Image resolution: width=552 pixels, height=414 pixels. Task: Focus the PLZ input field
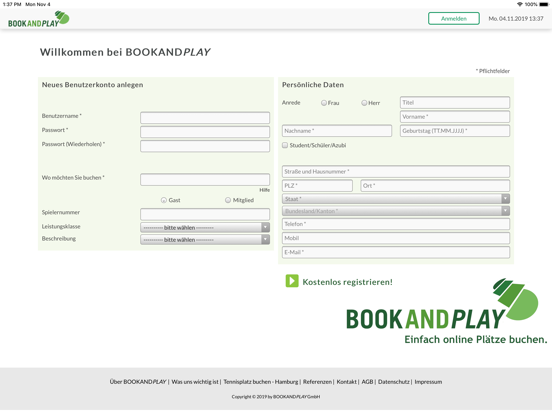pos(317,186)
